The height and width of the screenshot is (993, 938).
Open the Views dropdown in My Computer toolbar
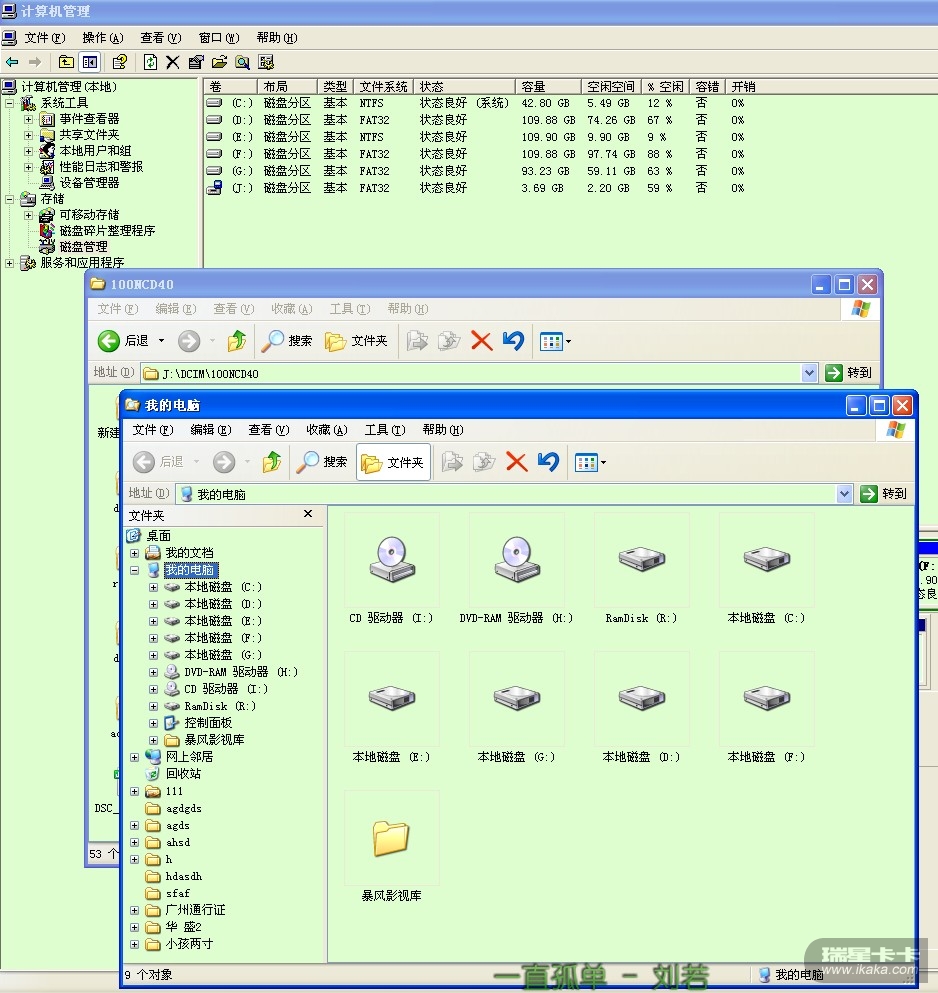pyautogui.click(x=590, y=462)
